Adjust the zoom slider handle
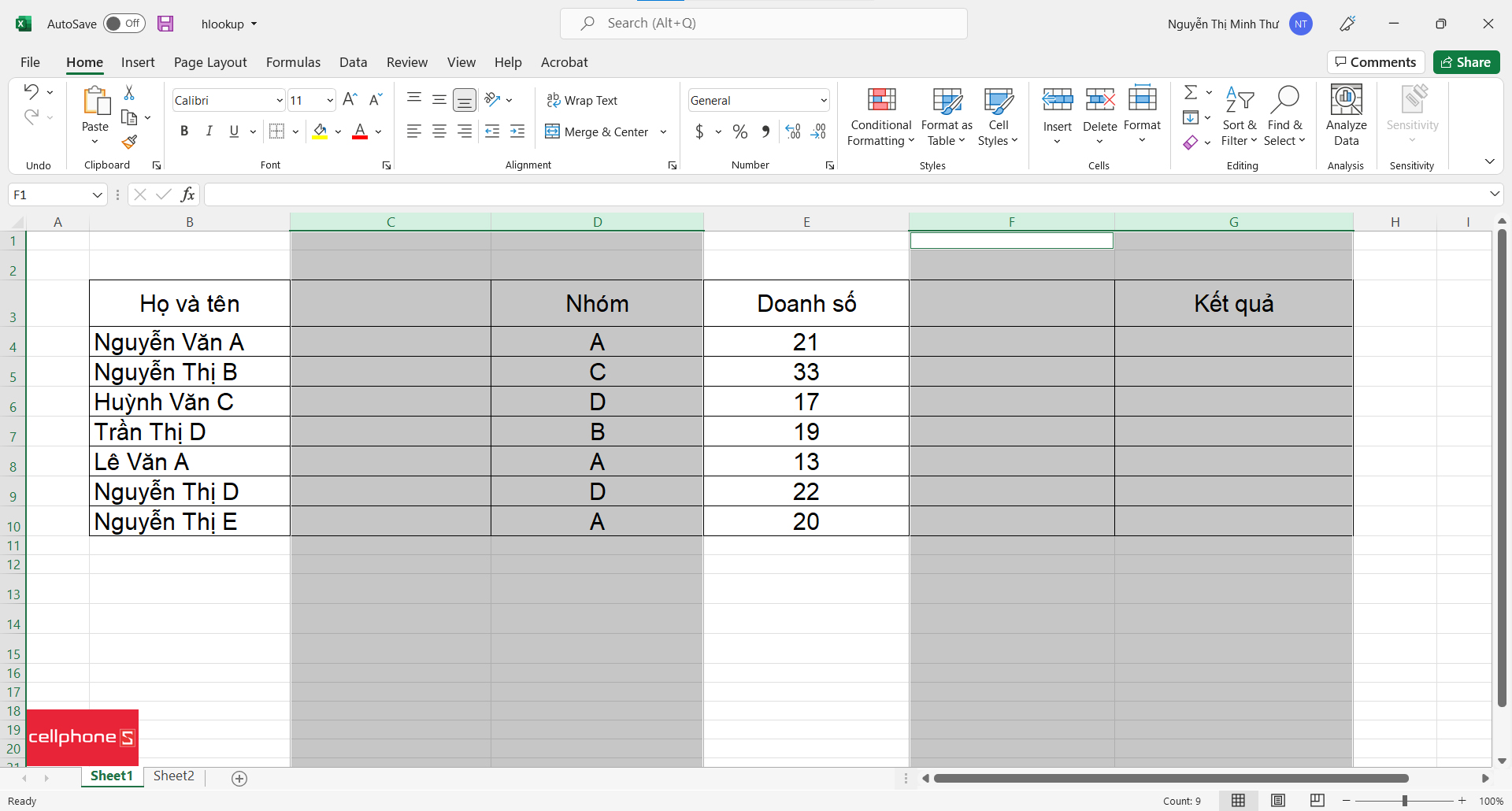Image resolution: width=1512 pixels, height=811 pixels. pyautogui.click(x=1404, y=801)
